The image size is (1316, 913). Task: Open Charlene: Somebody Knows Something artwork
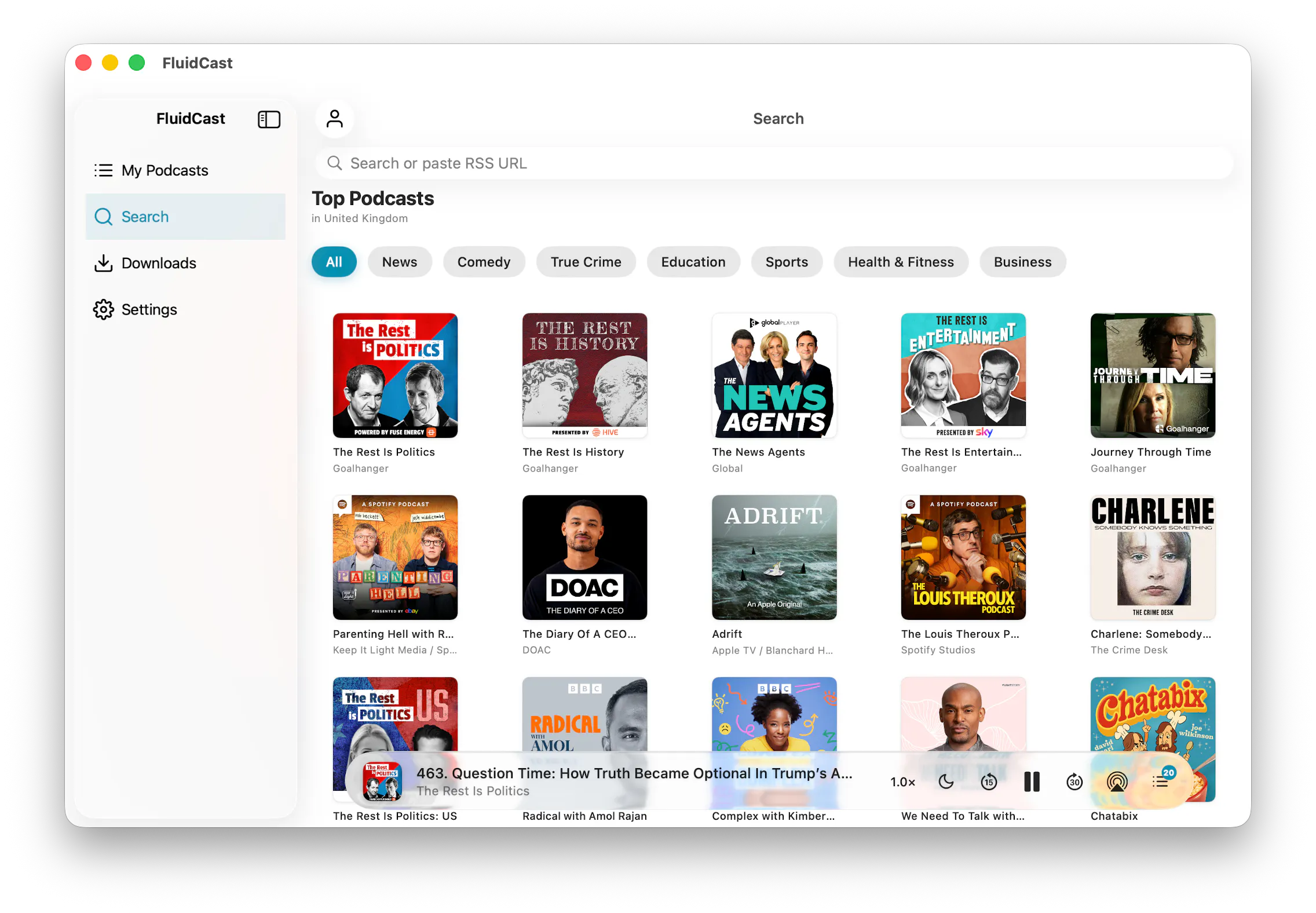(1153, 557)
